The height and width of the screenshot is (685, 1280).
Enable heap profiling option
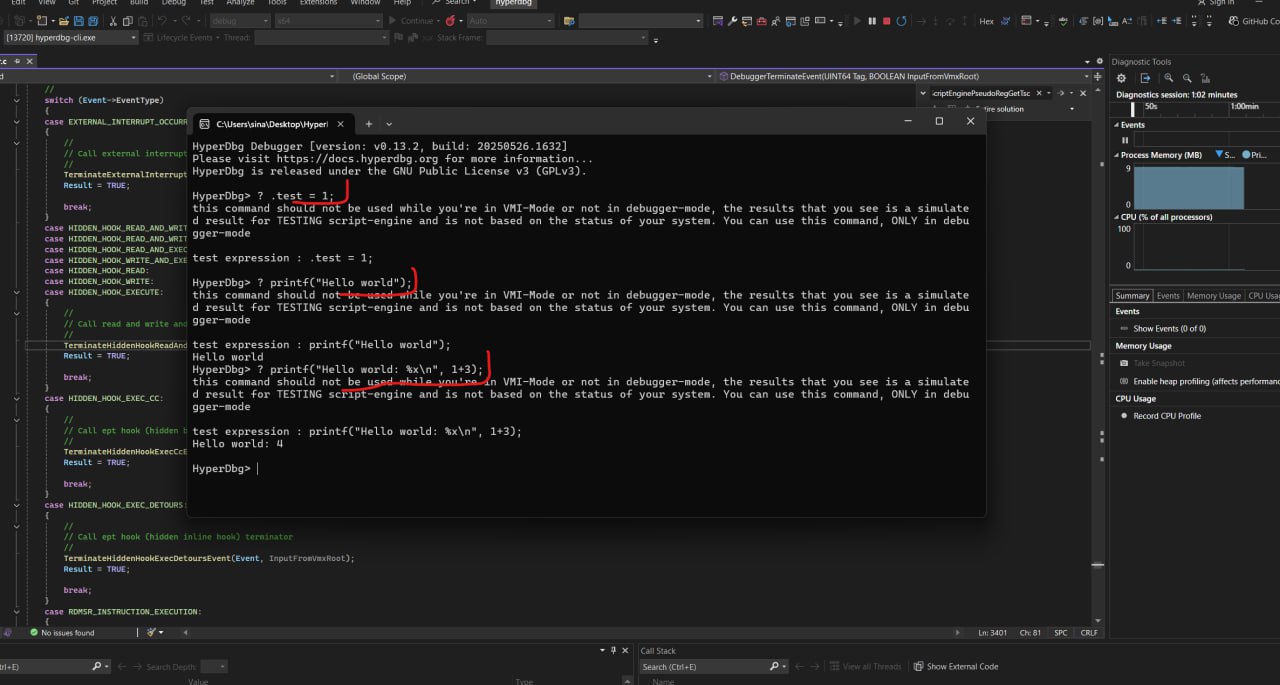point(1199,381)
